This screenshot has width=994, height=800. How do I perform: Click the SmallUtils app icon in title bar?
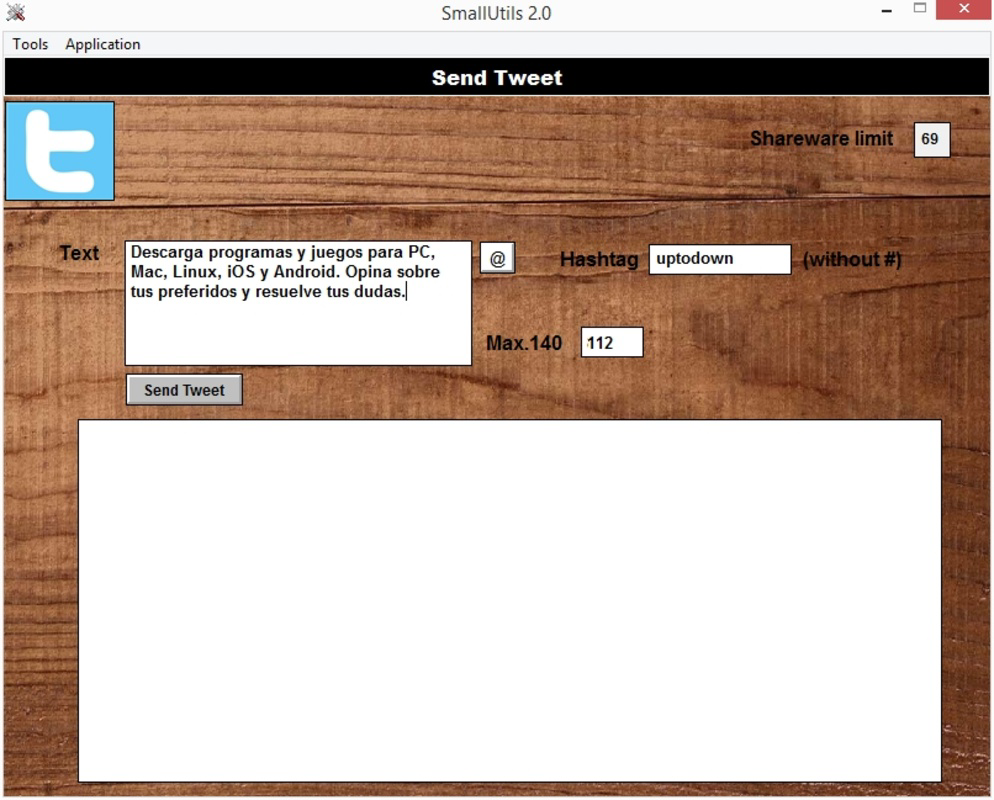tap(16, 13)
